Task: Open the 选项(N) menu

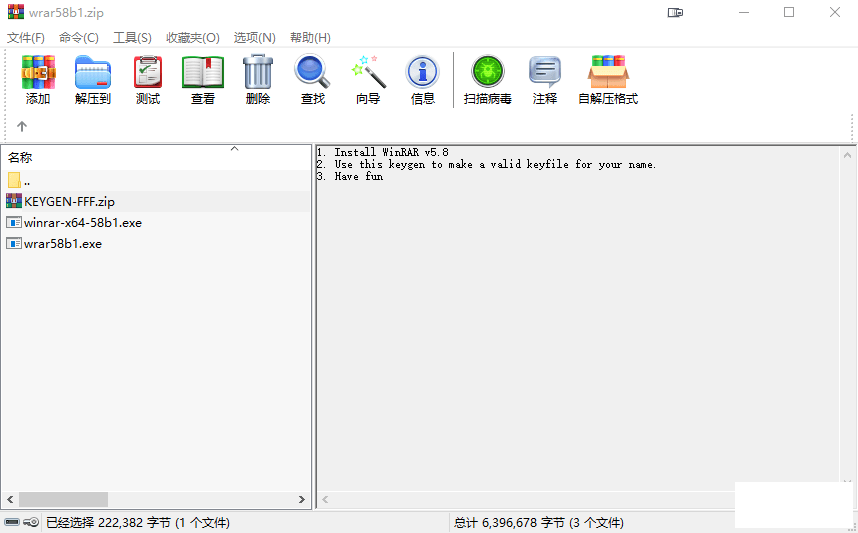Action: (x=254, y=37)
